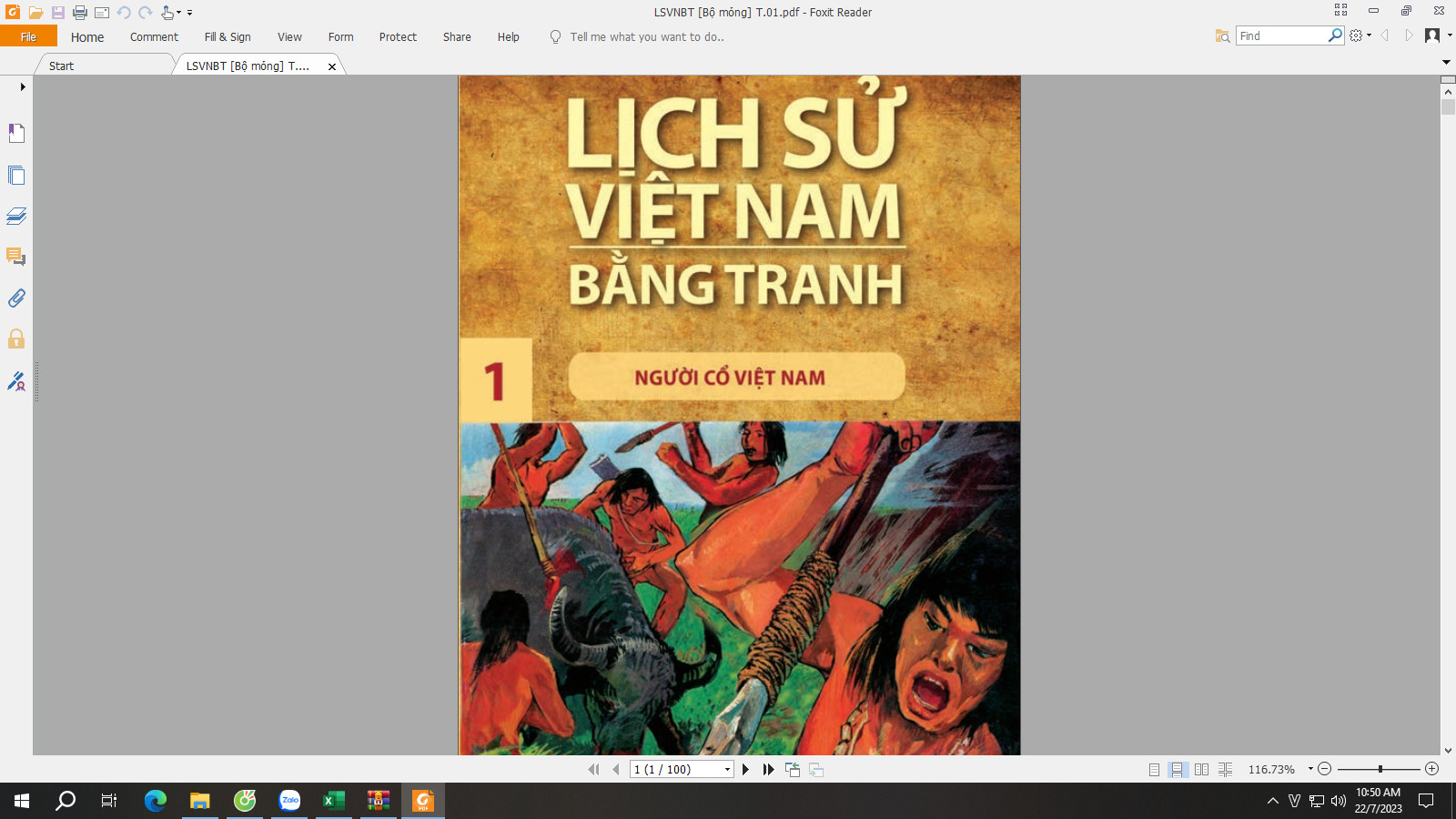
Task: Open the Security settings lock panel
Action: (x=16, y=339)
